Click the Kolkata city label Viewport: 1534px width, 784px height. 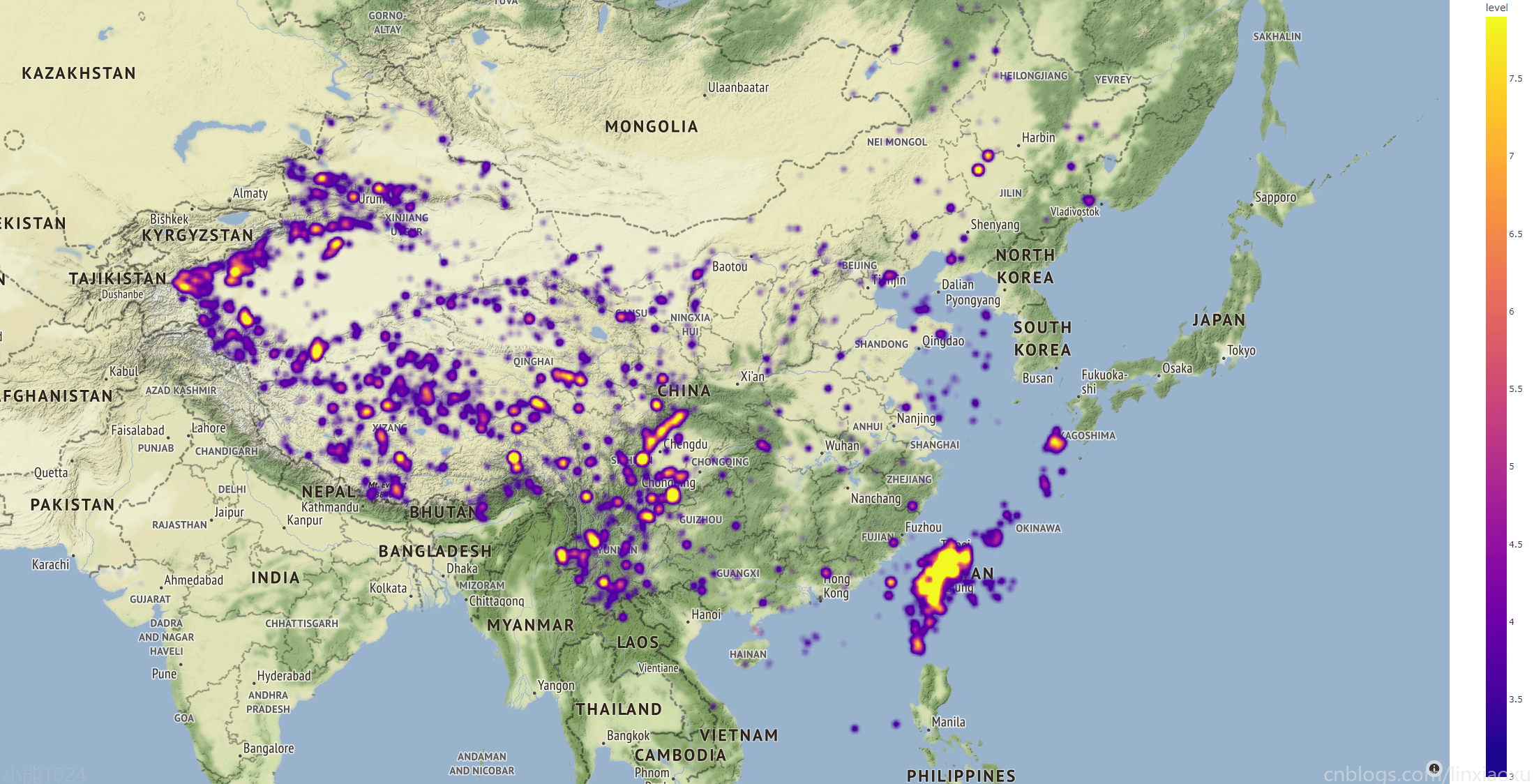(x=388, y=588)
